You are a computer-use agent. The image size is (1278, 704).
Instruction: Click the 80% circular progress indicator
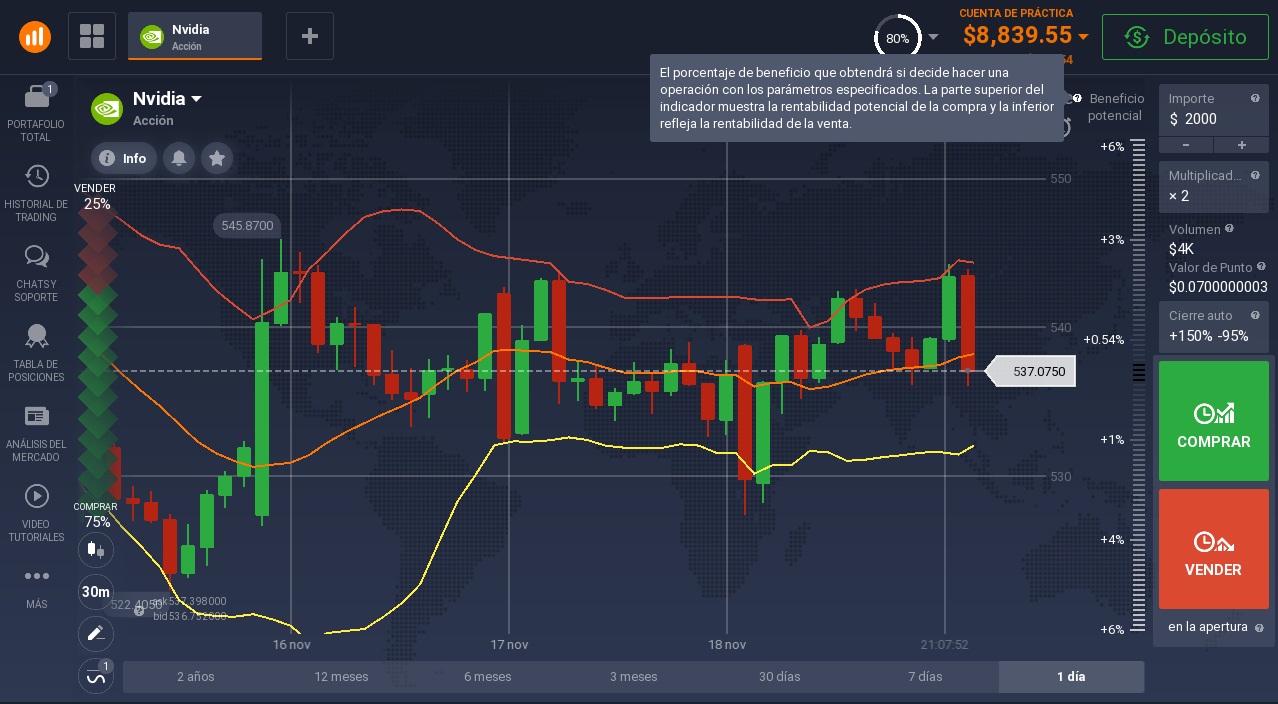(x=897, y=38)
